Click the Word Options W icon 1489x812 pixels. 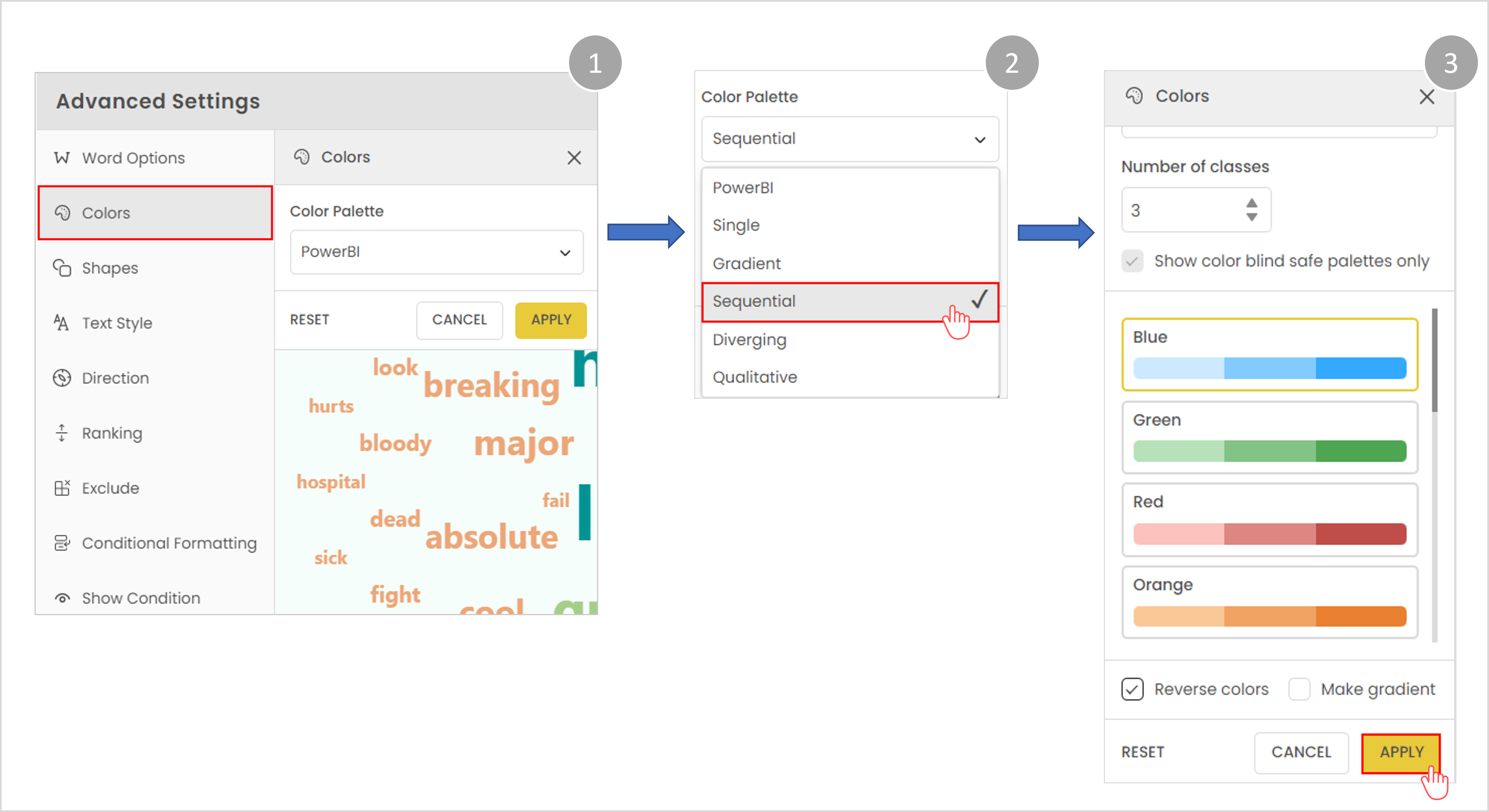tap(62, 158)
